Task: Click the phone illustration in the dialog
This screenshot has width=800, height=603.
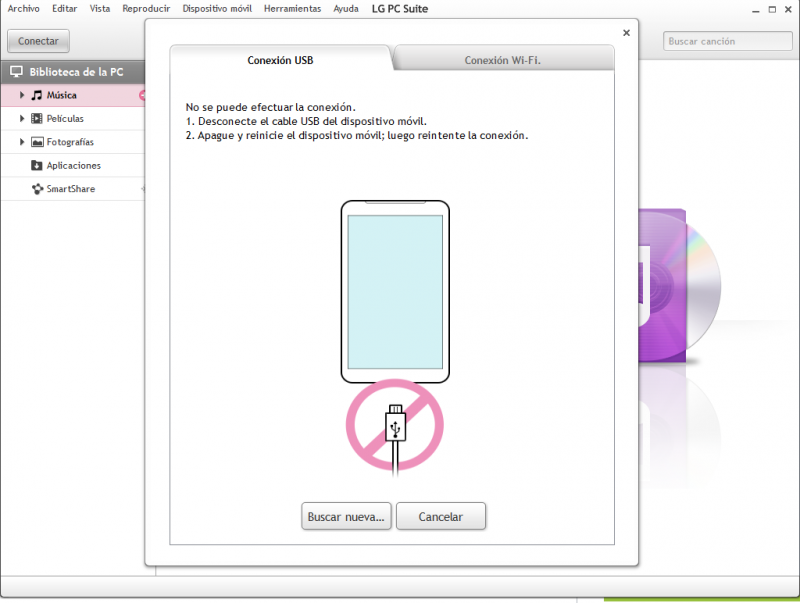Action: 395,291
